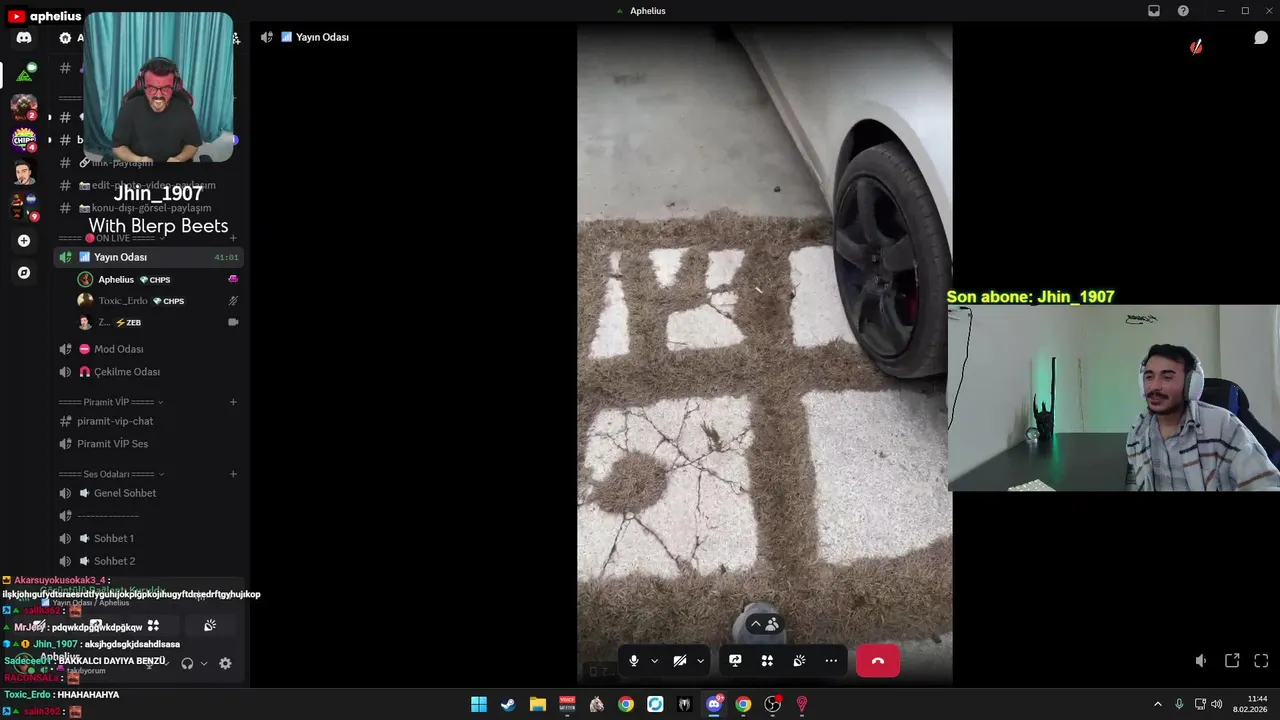Open the CHIPS server icon

24,139
